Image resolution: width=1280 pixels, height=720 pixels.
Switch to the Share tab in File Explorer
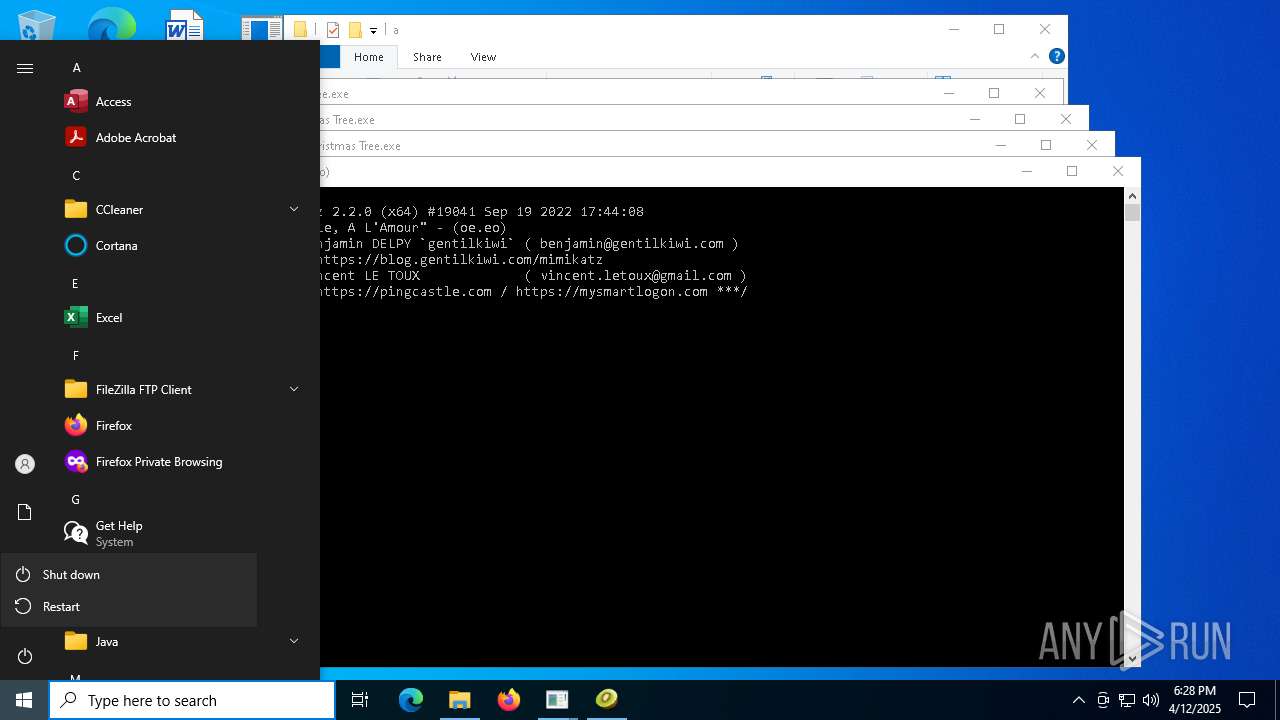pyautogui.click(x=427, y=57)
